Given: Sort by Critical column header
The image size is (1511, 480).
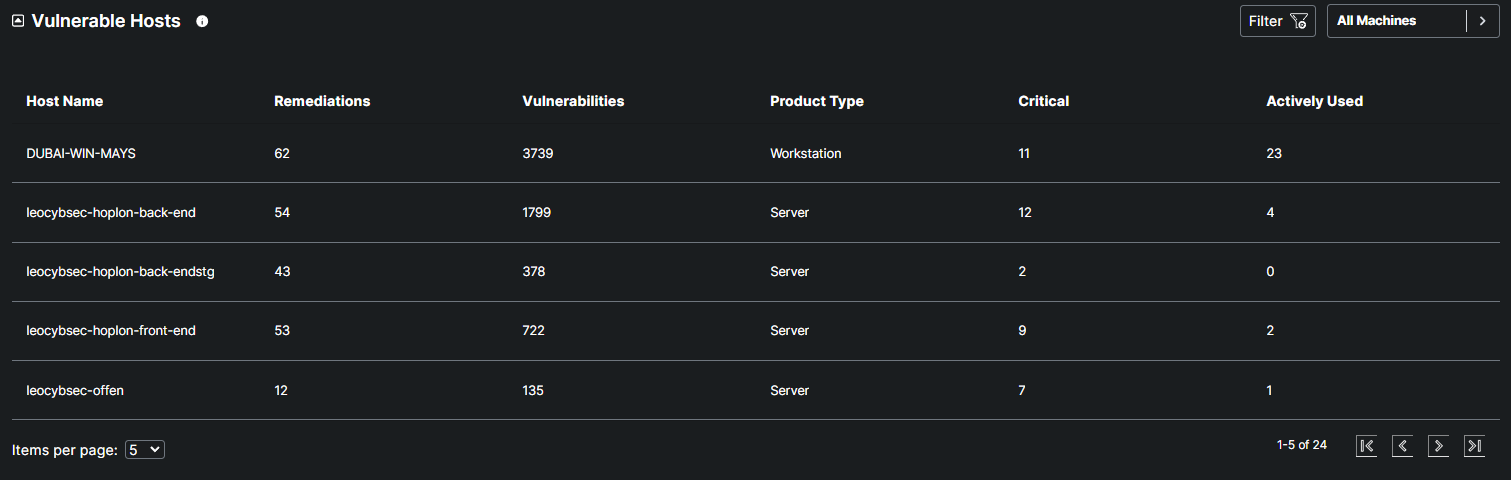Looking at the screenshot, I should (1043, 101).
